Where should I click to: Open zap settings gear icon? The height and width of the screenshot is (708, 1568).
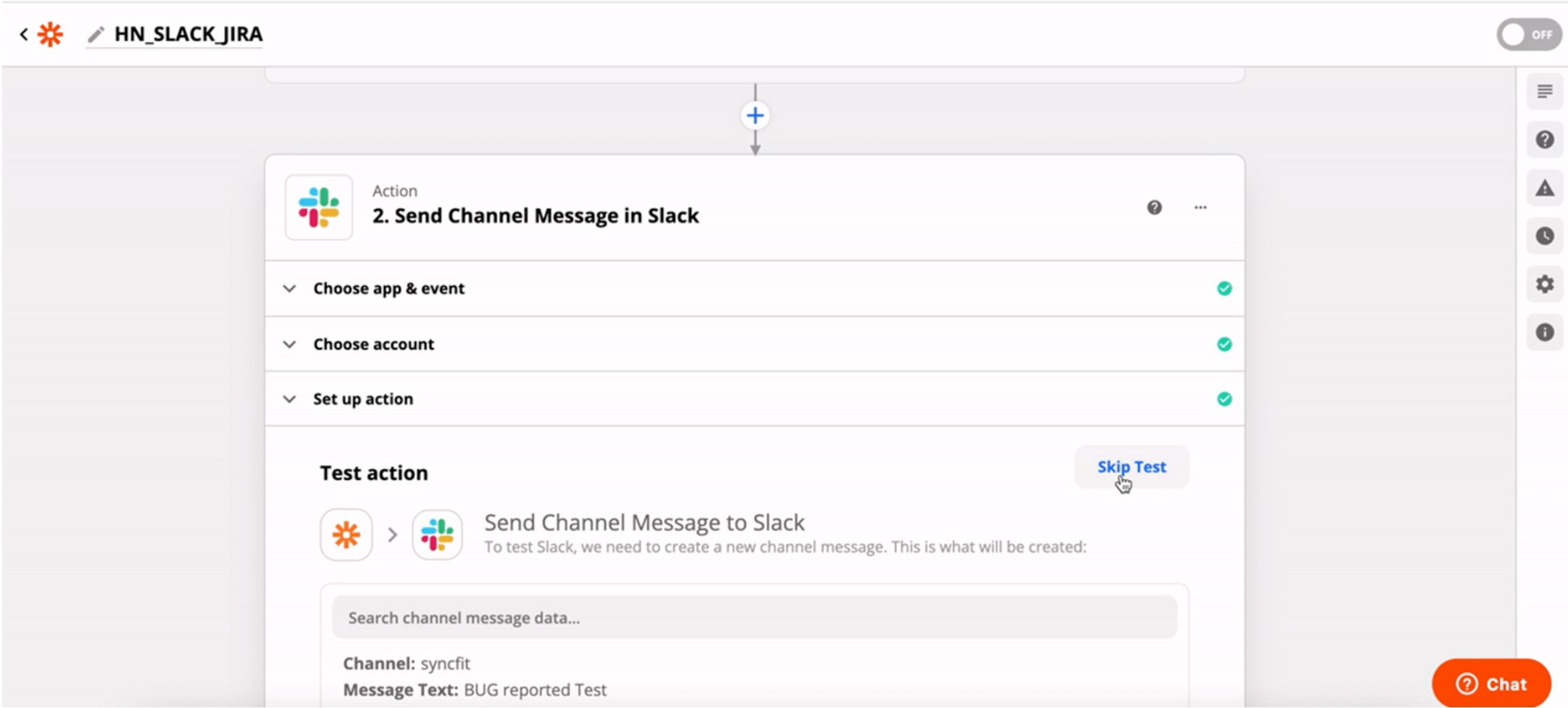pos(1544,284)
